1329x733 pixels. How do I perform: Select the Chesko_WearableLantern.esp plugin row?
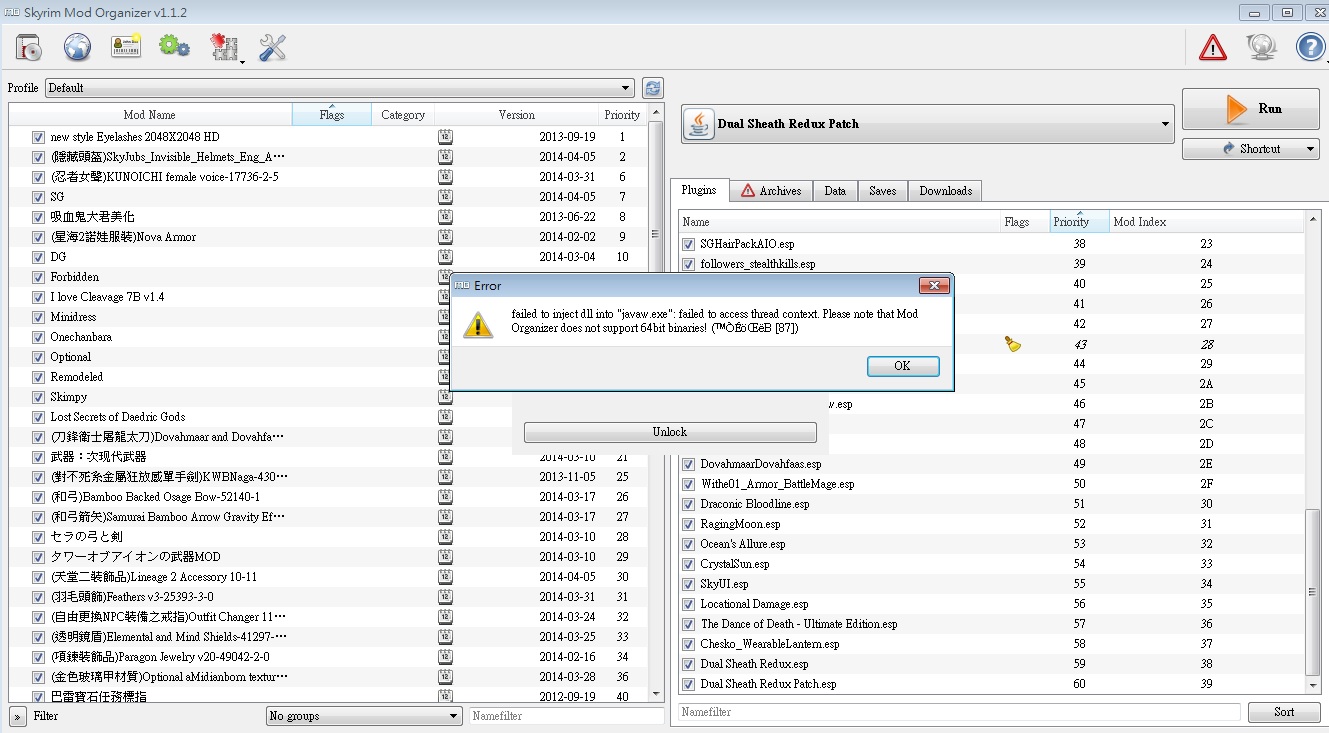pos(991,644)
